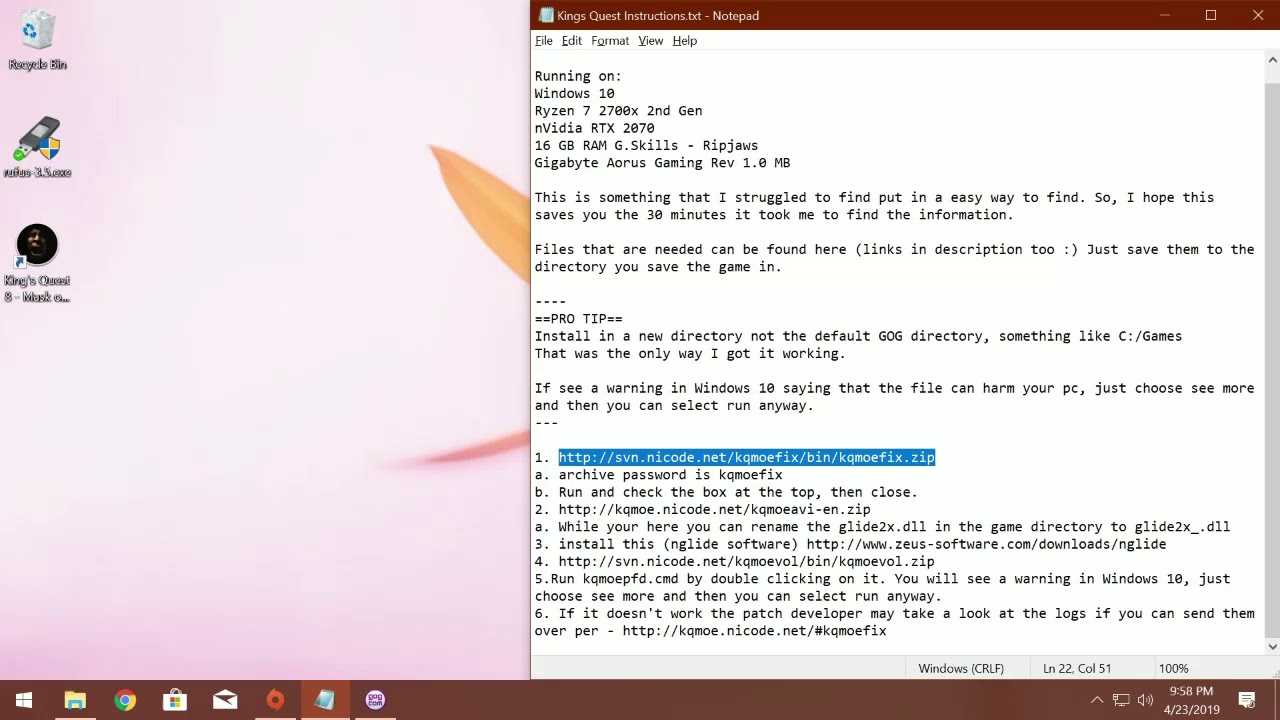This screenshot has height=720, width=1280.
Task: Click the zeus-software nglide download URL
Action: 986,545
